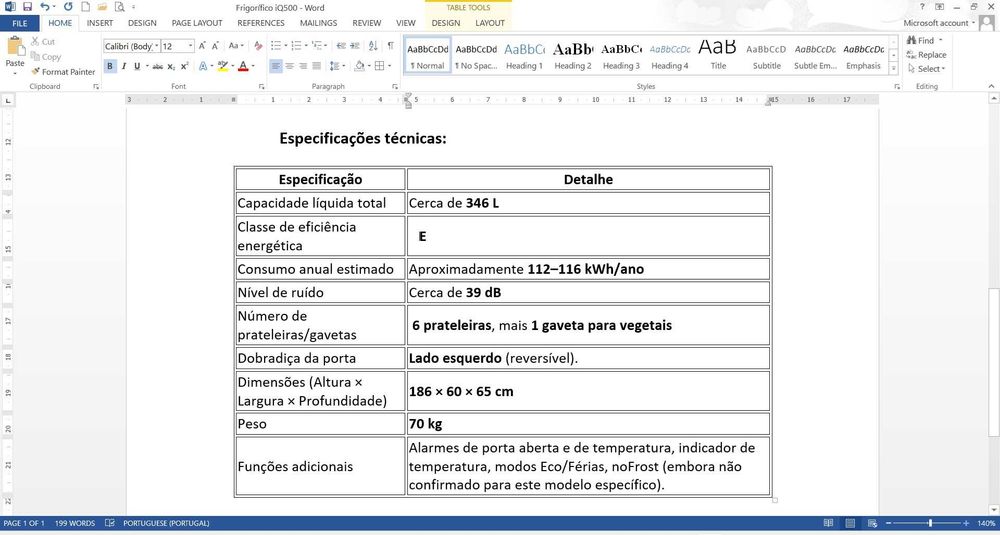Redo the last action
Viewport: 1000px width, 535px height.
point(68,7)
